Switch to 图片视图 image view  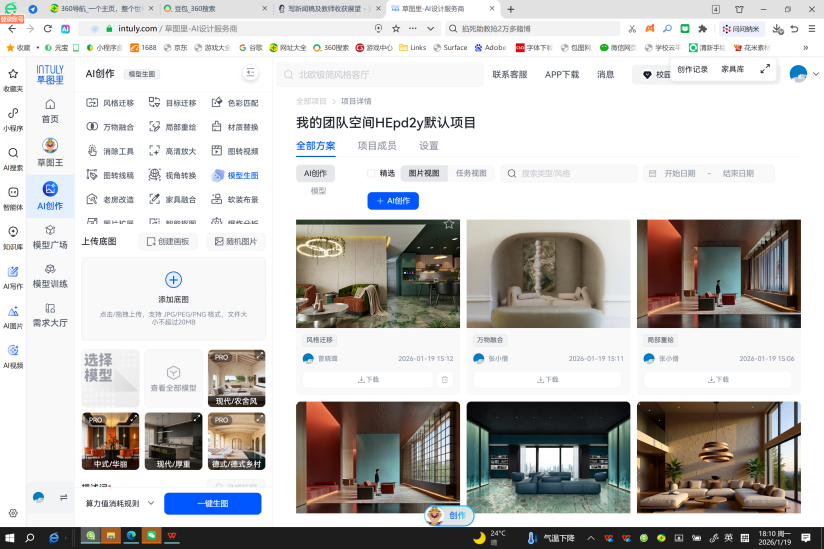pos(424,173)
